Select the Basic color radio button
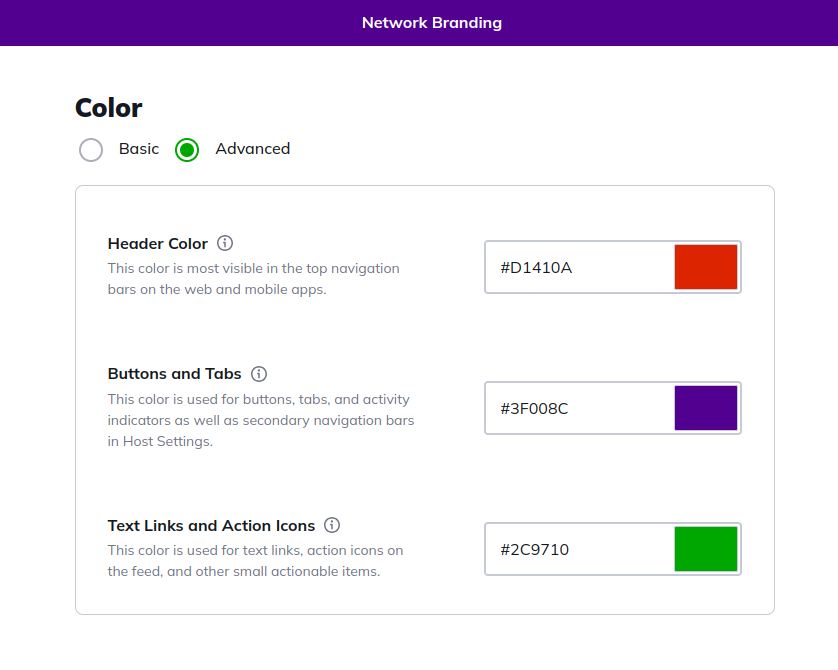 pos(91,150)
